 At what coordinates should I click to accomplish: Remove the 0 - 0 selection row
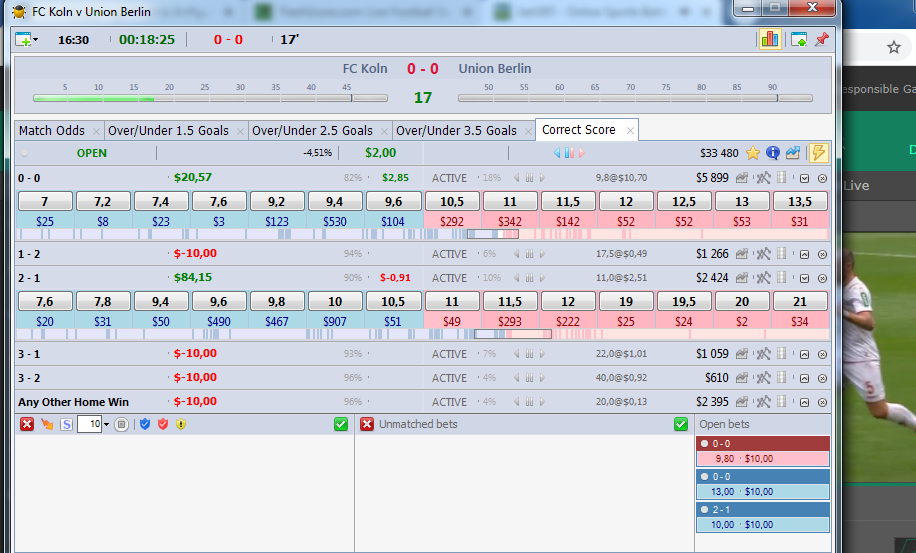[x=822, y=179]
